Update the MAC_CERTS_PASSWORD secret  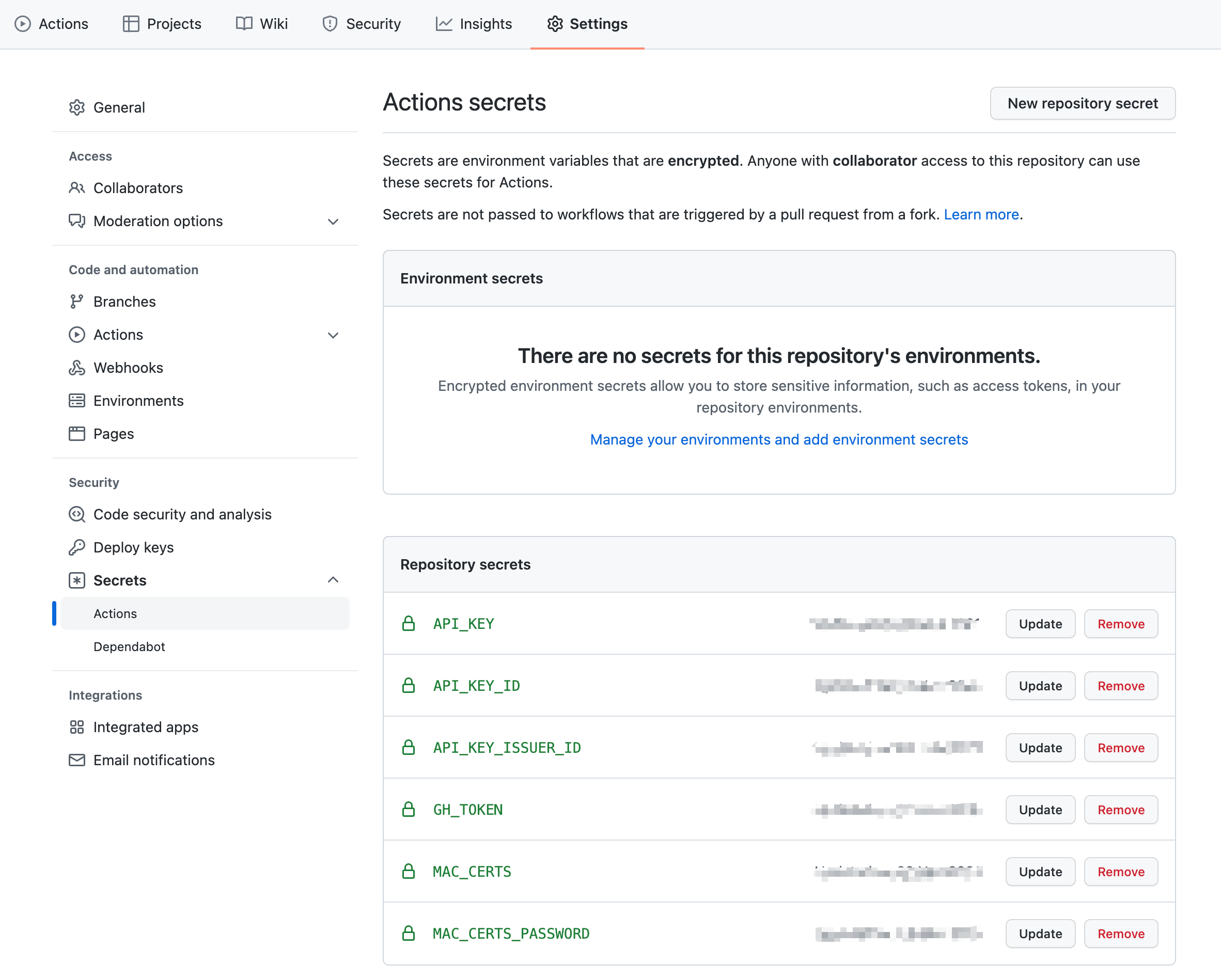coord(1040,934)
